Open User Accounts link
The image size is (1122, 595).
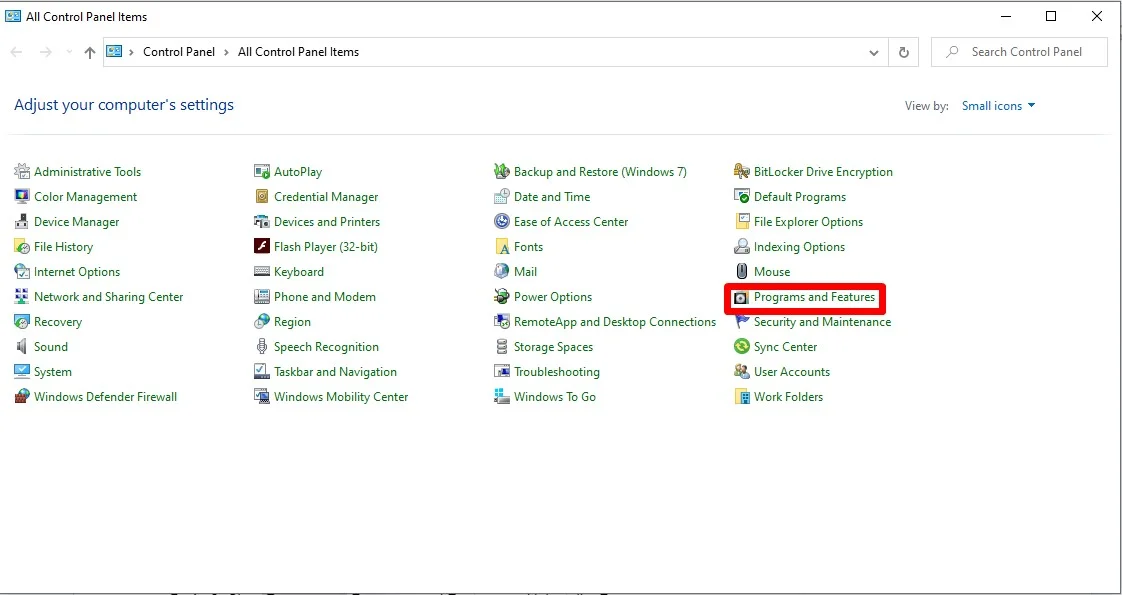coord(791,372)
